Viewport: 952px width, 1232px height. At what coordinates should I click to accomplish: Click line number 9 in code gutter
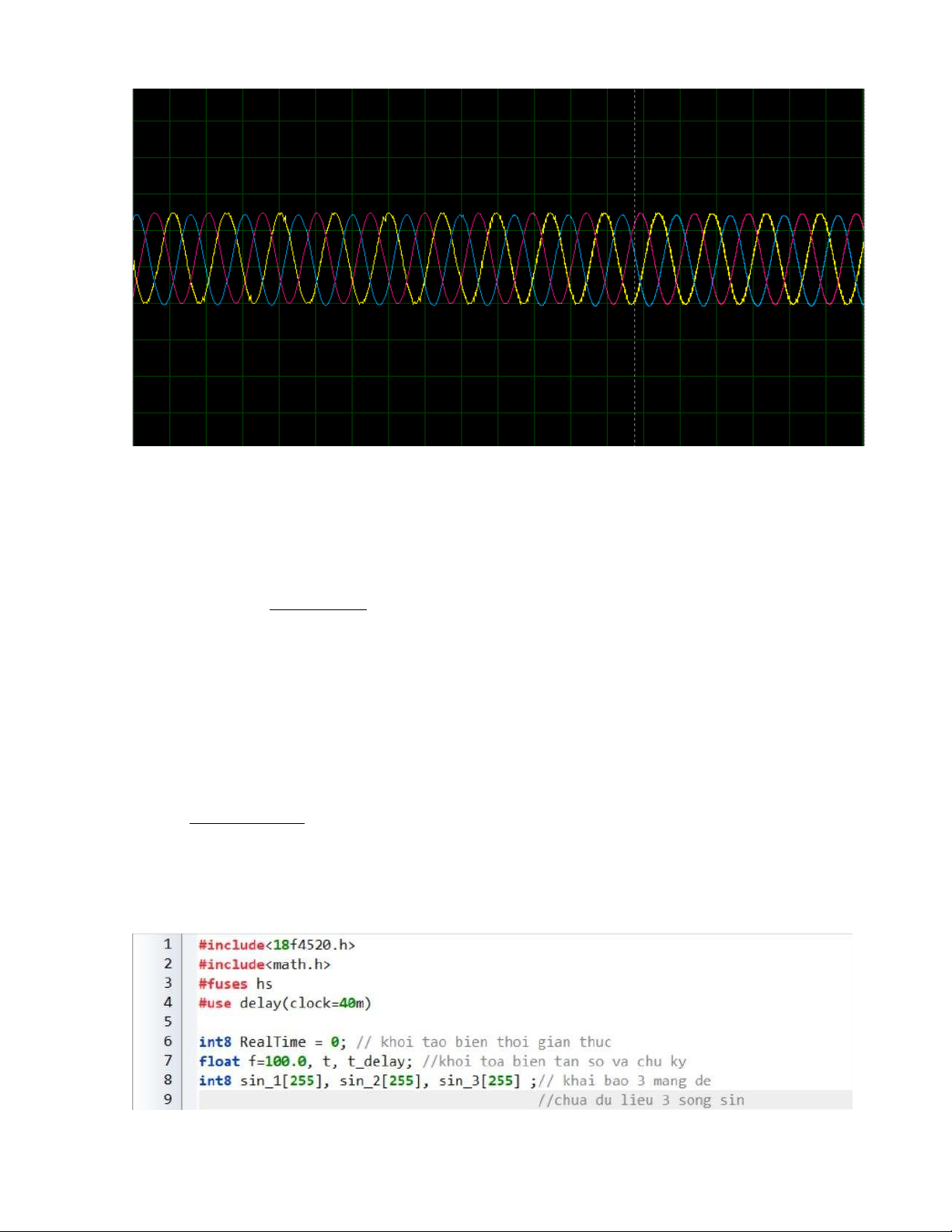point(167,1100)
